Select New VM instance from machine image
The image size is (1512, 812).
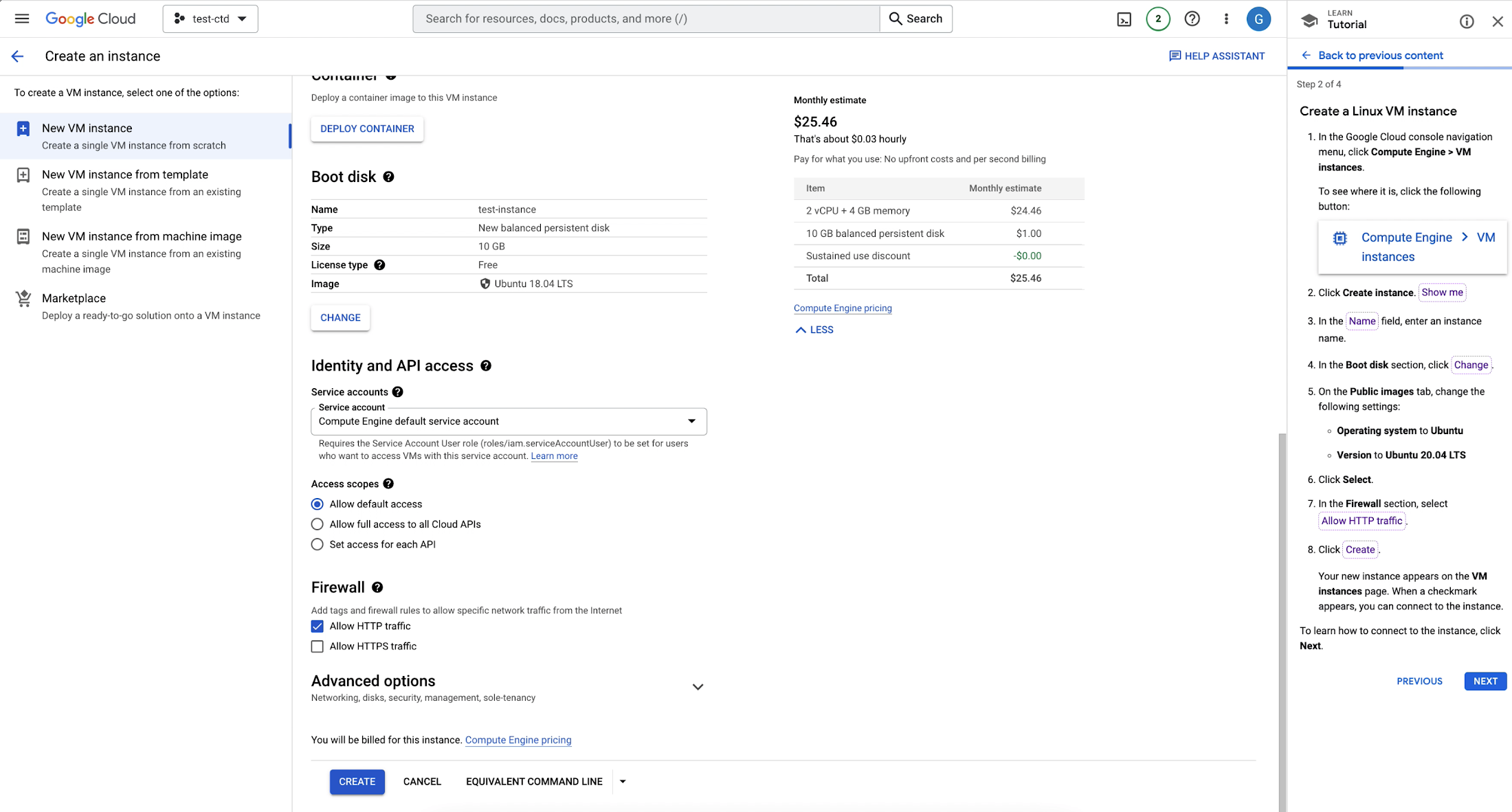coord(146,252)
